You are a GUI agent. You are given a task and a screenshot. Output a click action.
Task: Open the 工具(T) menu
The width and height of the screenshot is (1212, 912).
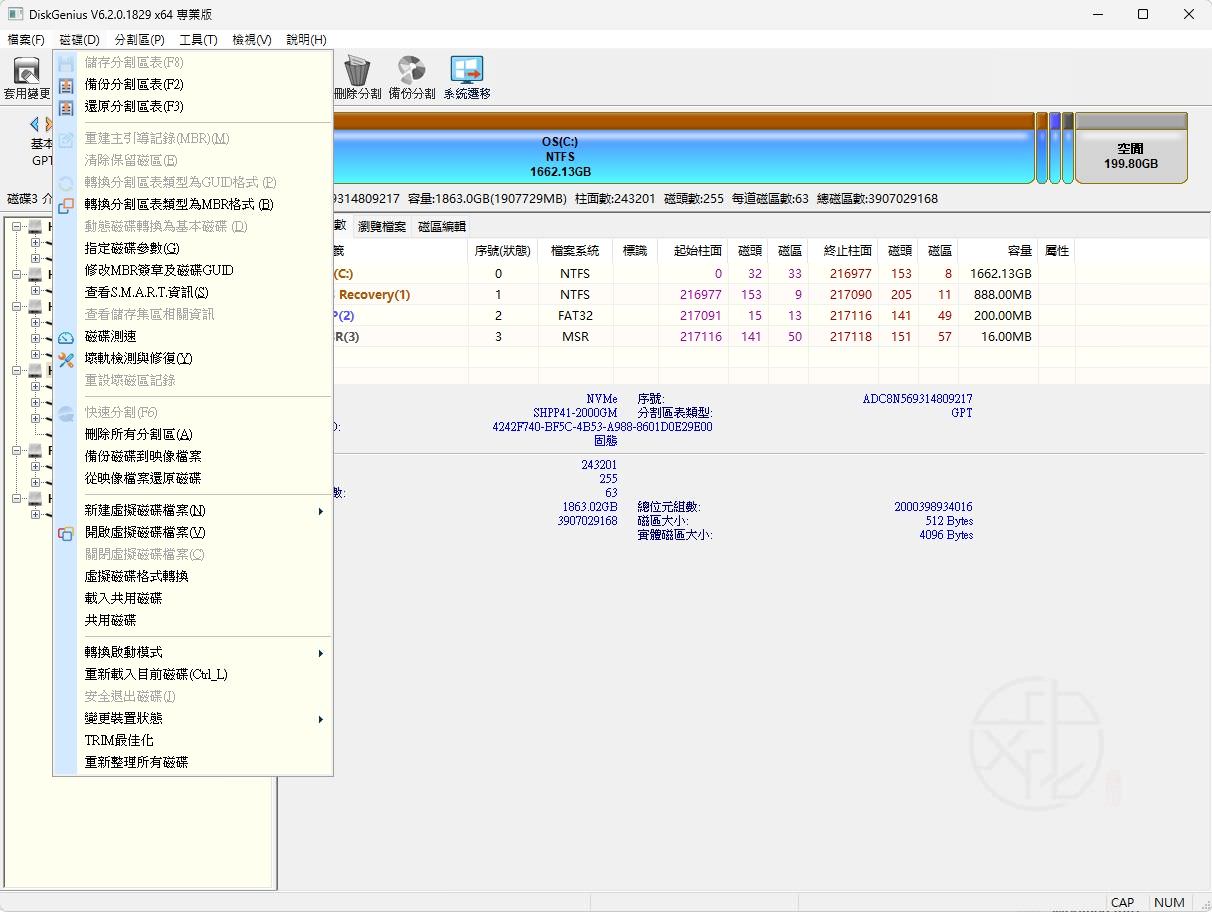coord(198,40)
